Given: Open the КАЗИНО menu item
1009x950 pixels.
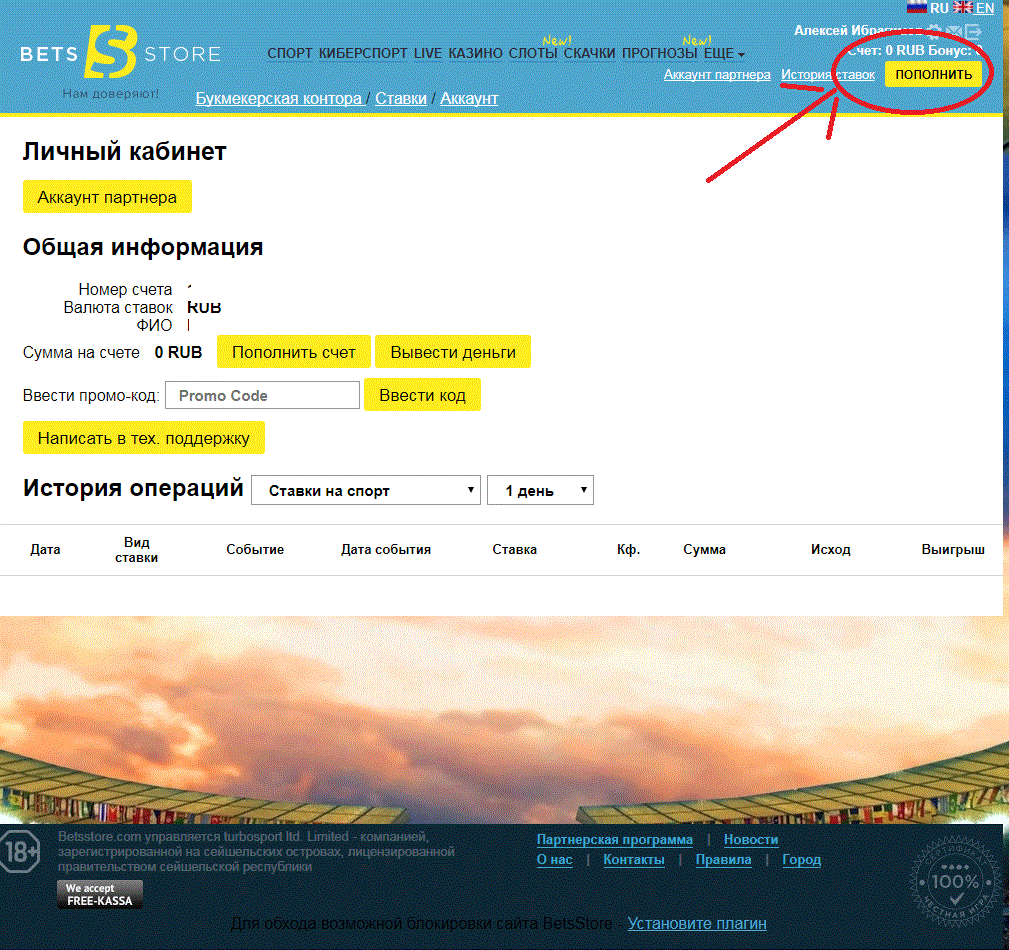Looking at the screenshot, I should click(x=475, y=53).
